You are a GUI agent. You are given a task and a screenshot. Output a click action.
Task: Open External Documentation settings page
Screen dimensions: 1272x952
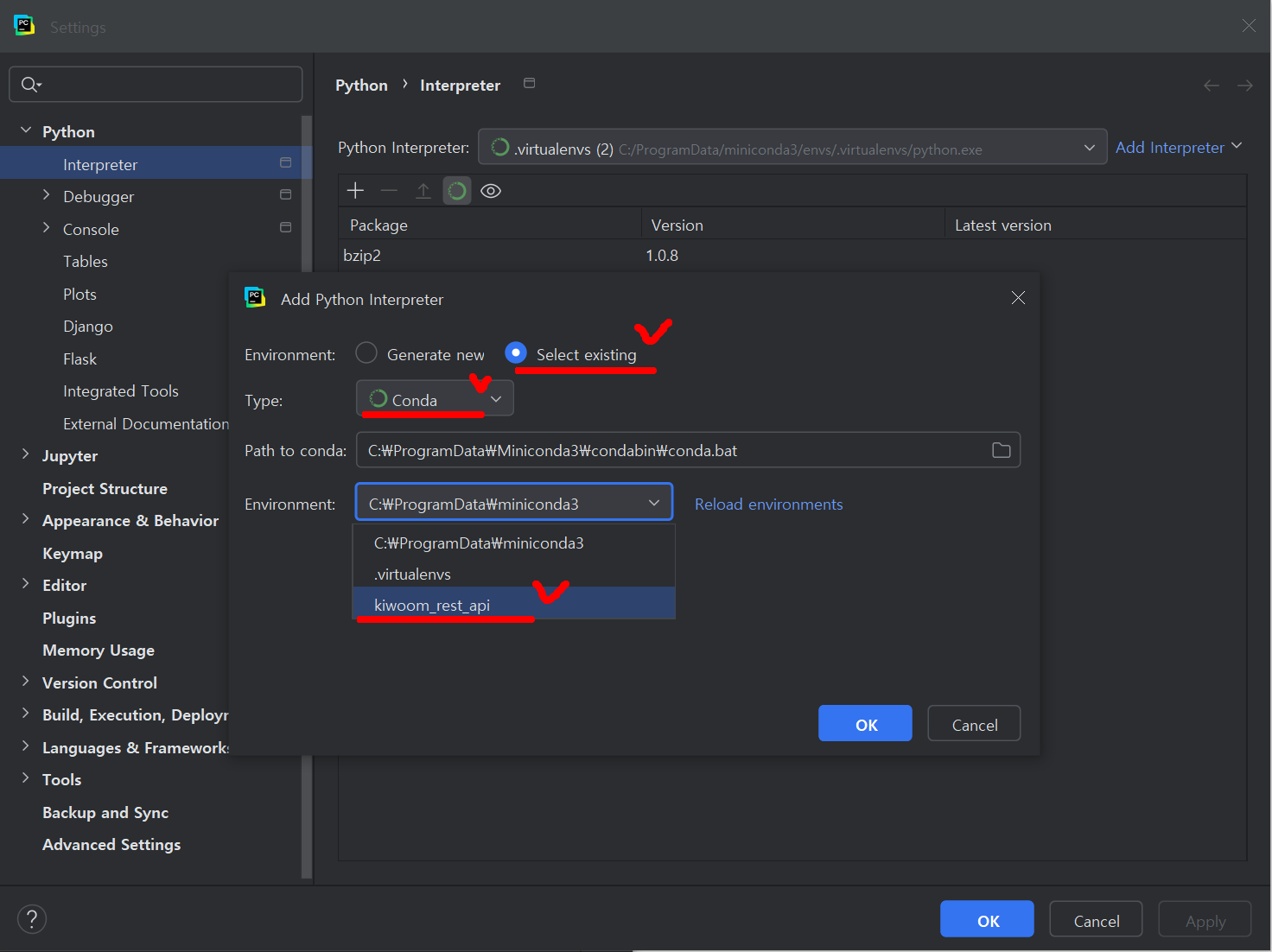[145, 423]
